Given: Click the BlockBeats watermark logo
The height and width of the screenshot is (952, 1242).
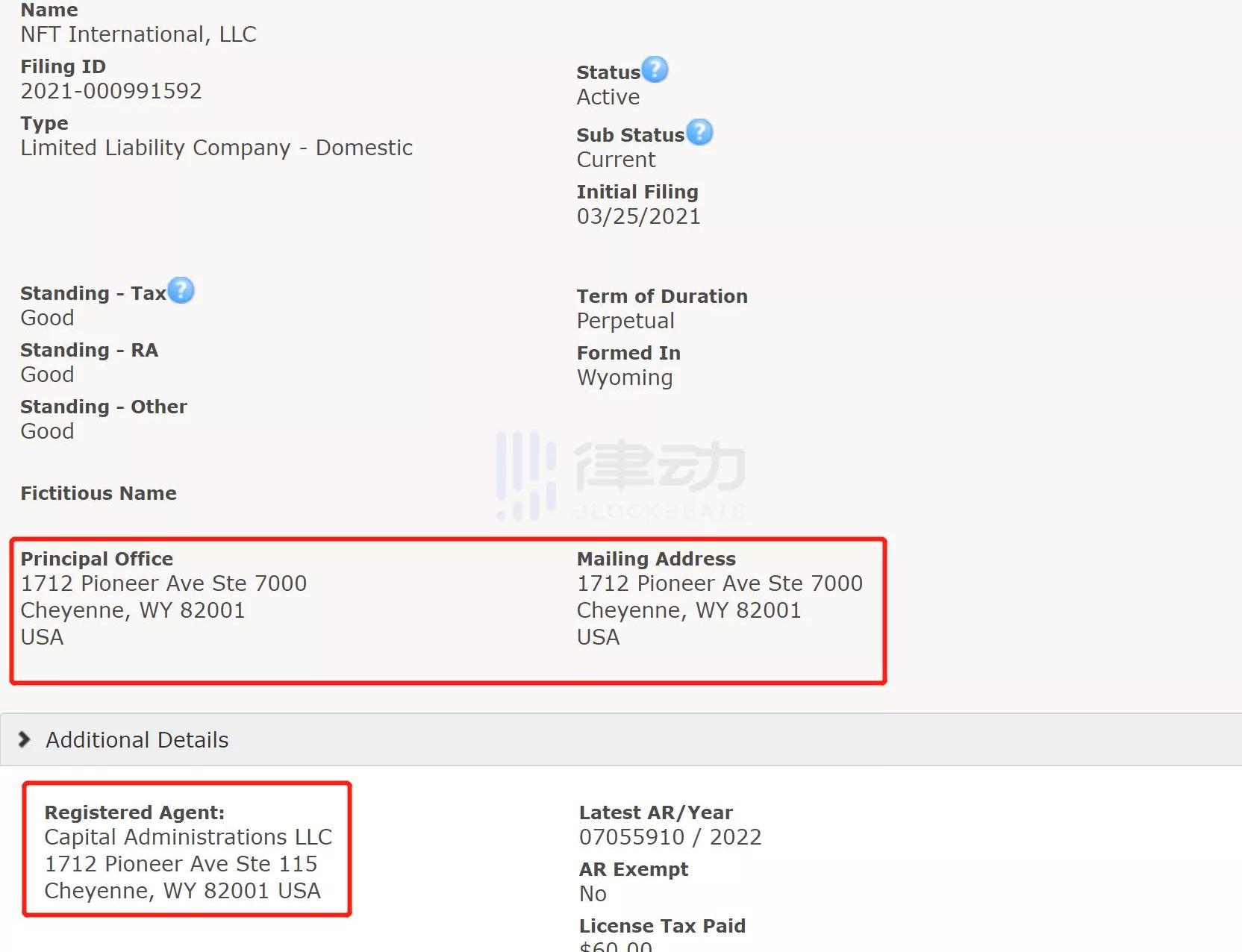Looking at the screenshot, I should pyautogui.click(x=621, y=475).
